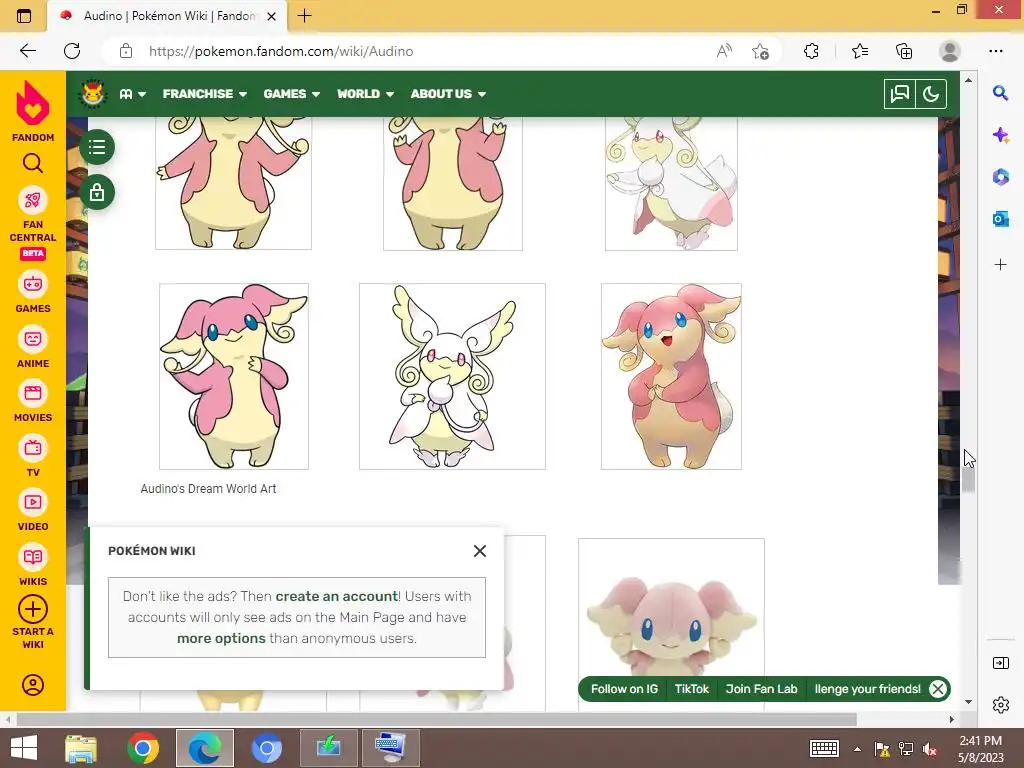Open Google Chrome from the taskbar
Screen dimensions: 1024x768
click(x=143, y=748)
